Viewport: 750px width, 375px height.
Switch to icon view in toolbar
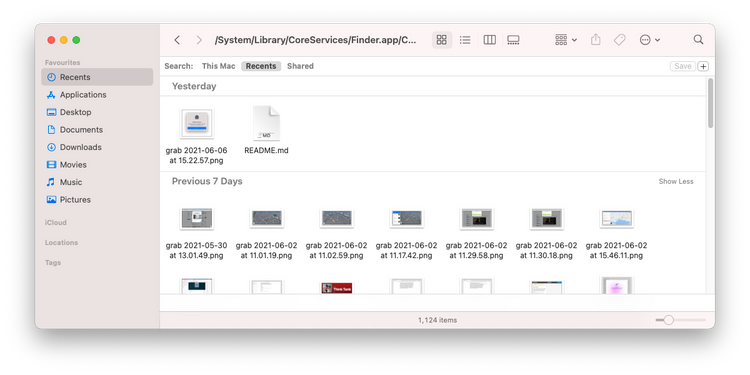(441, 40)
